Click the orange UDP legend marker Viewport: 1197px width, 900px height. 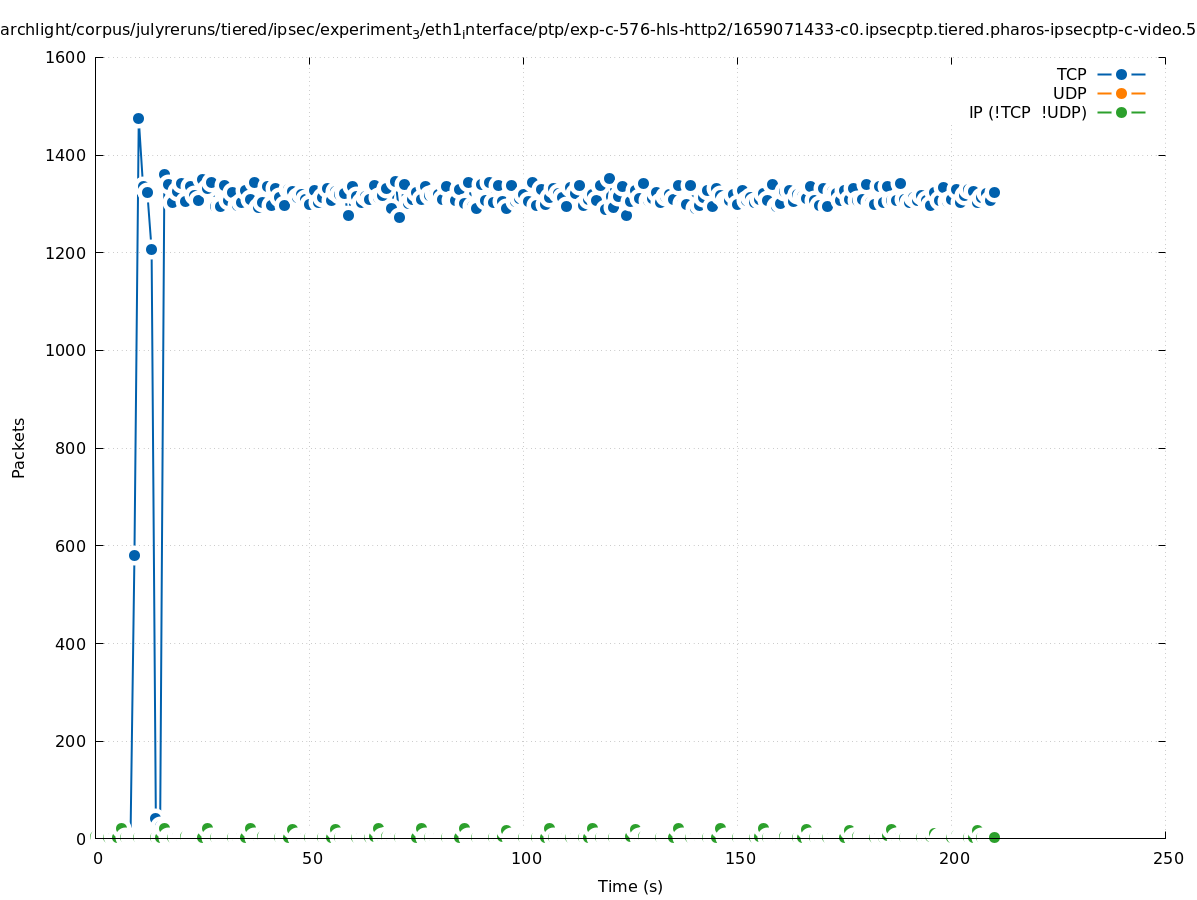(1121, 93)
